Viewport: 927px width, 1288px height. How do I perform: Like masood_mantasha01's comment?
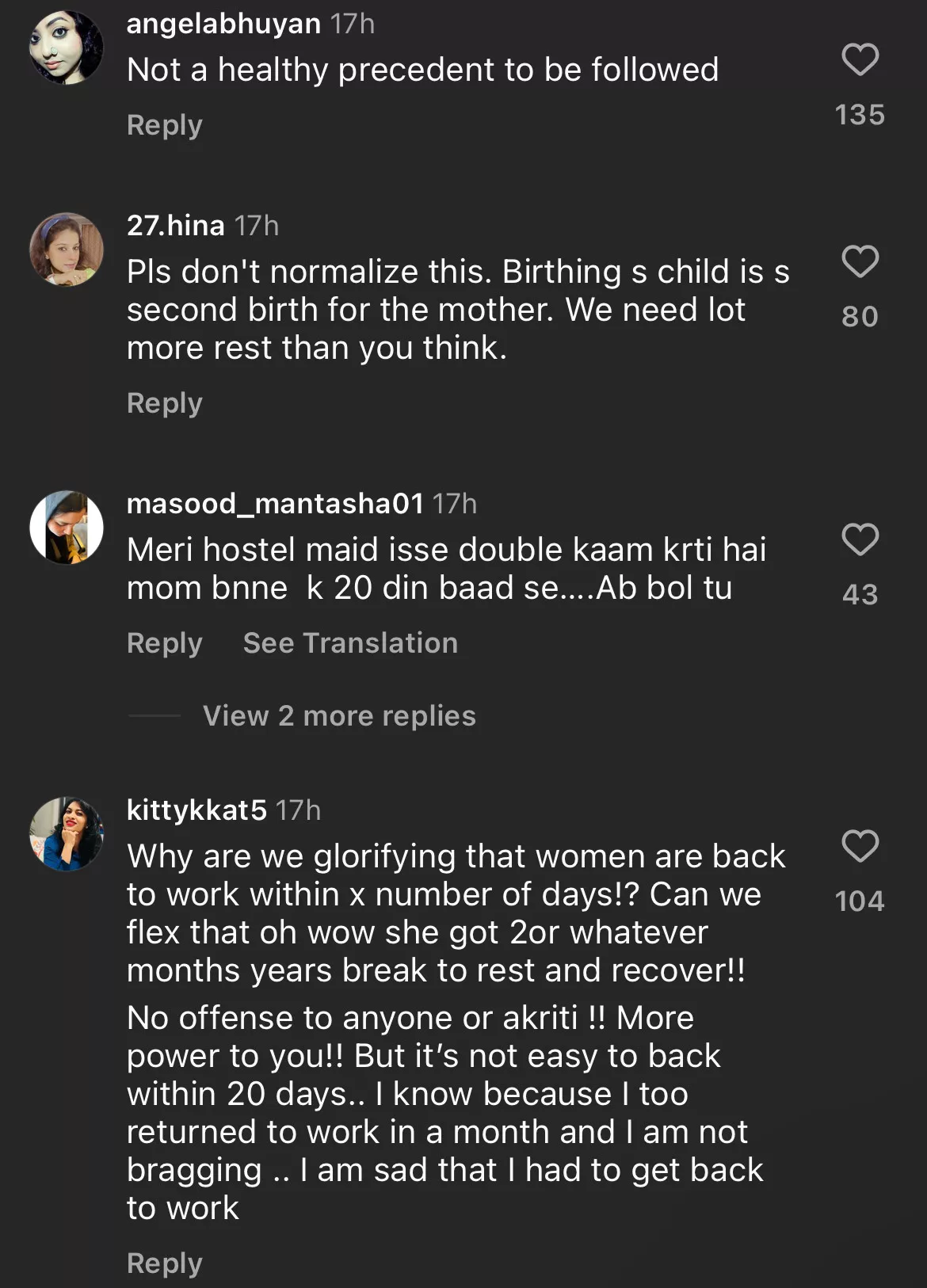(x=860, y=540)
